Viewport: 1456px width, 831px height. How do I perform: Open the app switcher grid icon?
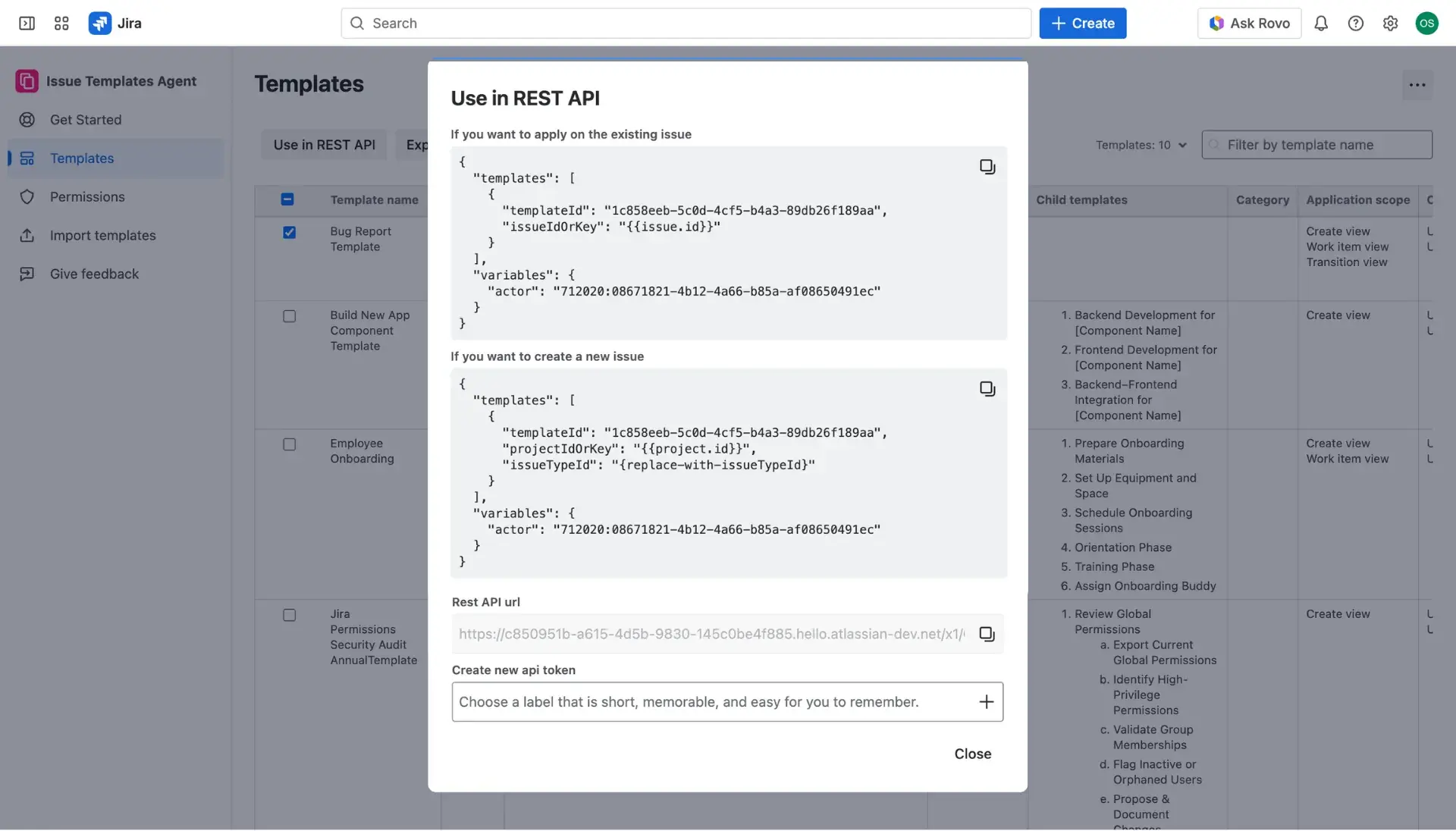click(61, 24)
